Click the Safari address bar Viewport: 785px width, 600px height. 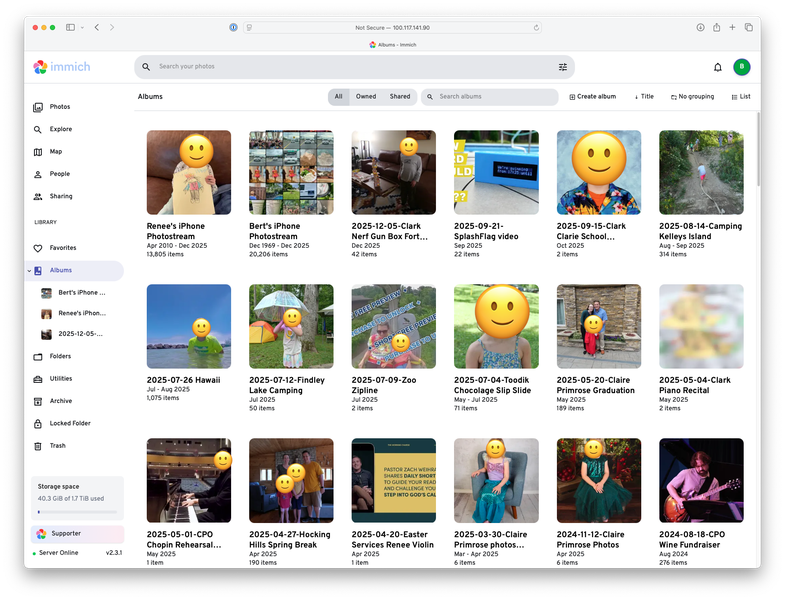click(392, 28)
